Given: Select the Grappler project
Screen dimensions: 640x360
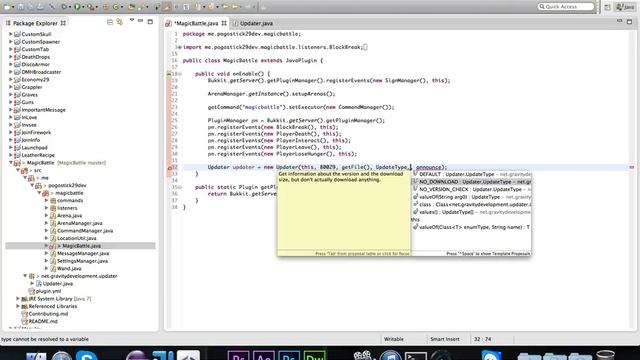Looking at the screenshot, I should pos(32,87).
